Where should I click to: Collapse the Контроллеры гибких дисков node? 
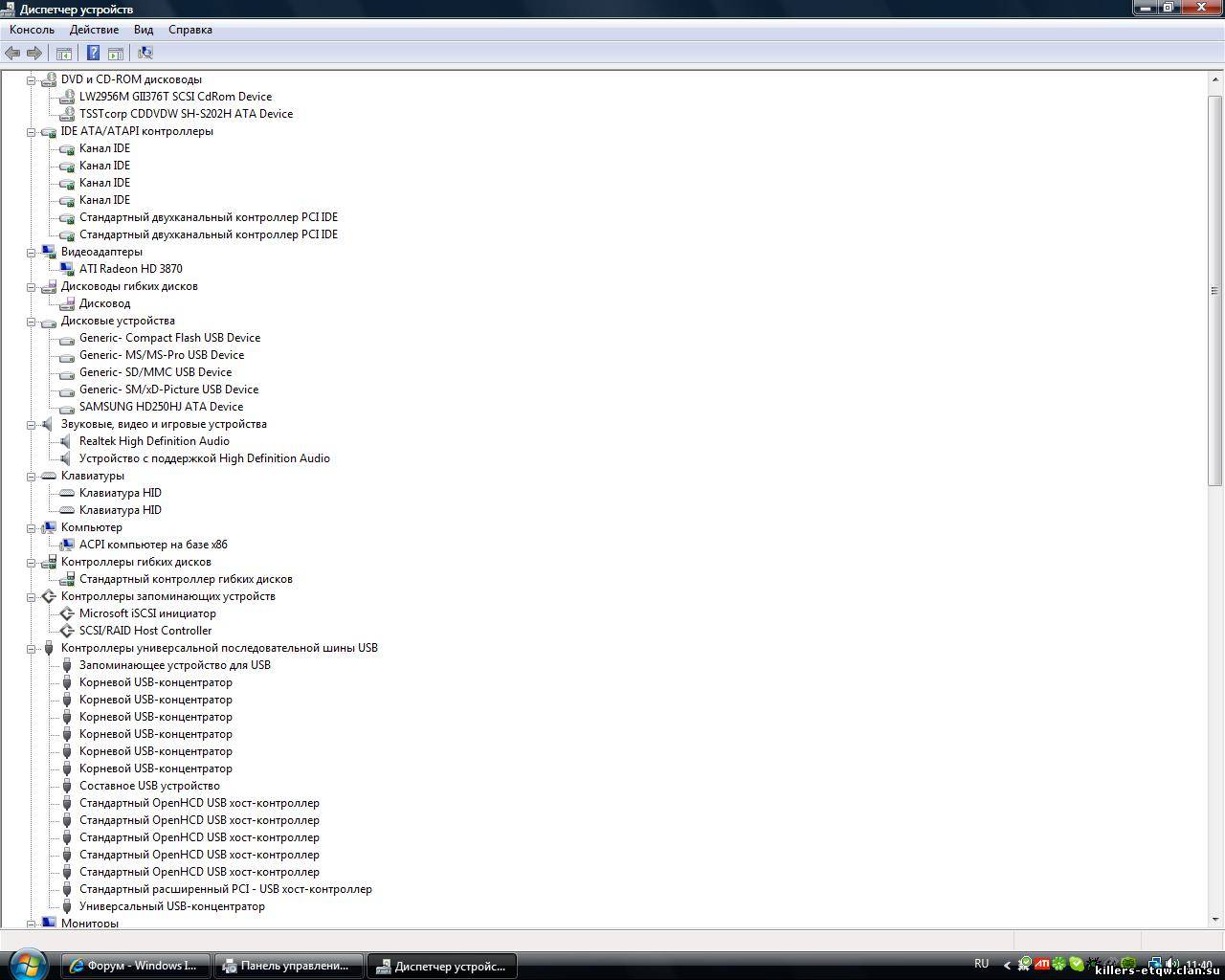[x=31, y=563]
